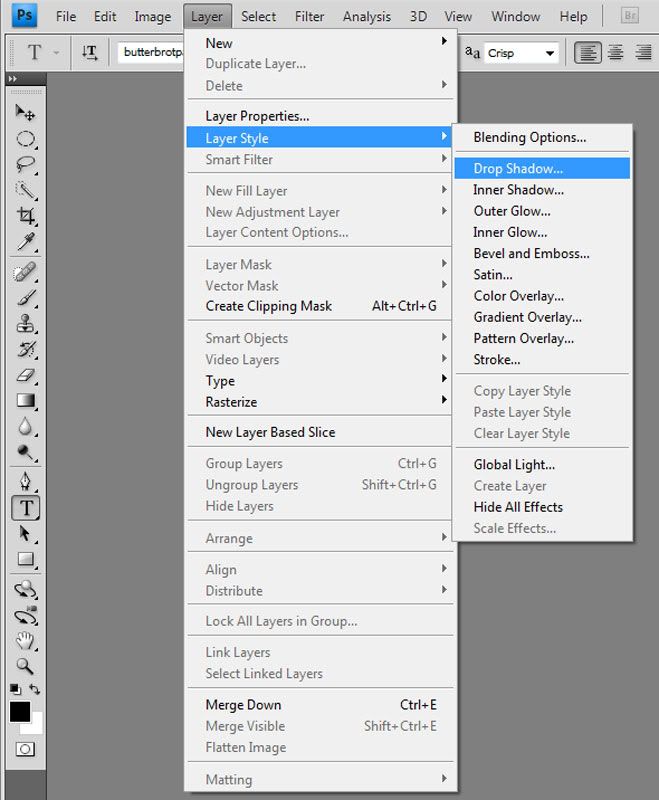Image resolution: width=659 pixels, height=800 pixels.
Task: Select the Gradient tool
Action: point(25,401)
